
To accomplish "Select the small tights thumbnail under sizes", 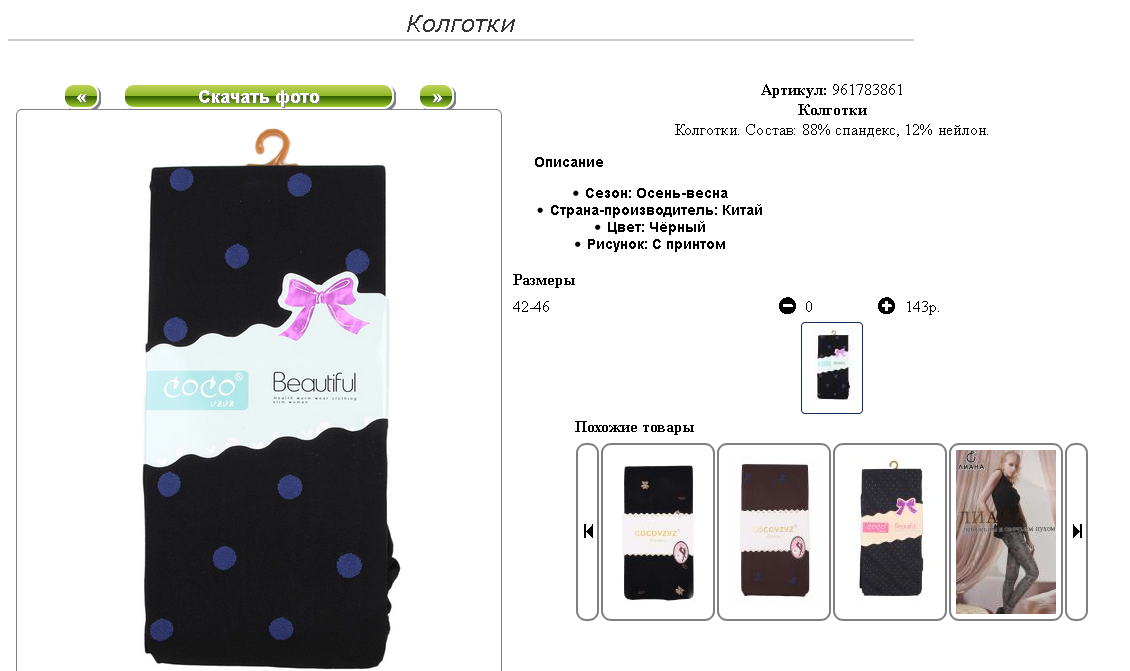I will (832, 368).
